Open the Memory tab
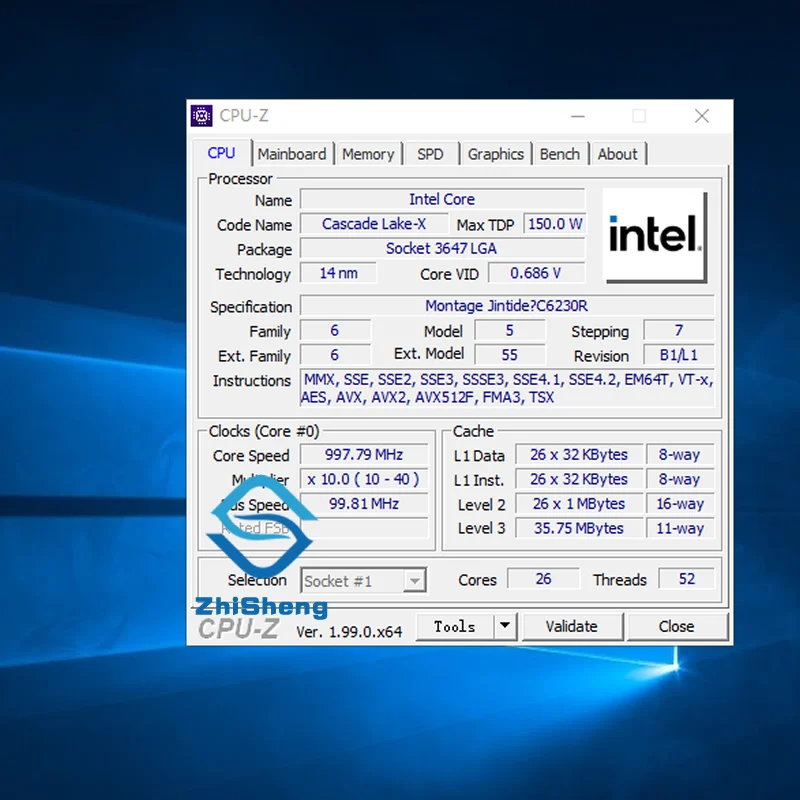Viewport: 800px width, 800px height. click(x=368, y=154)
